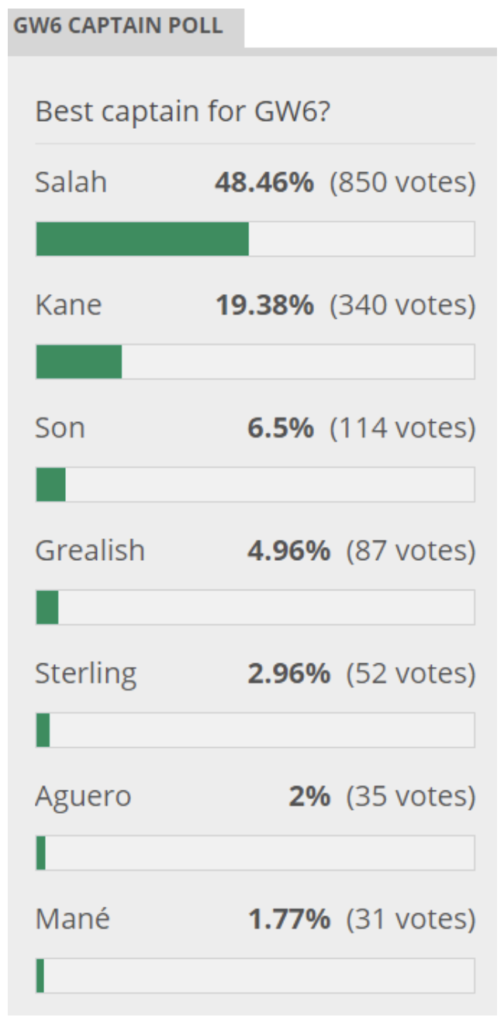Viewport: 504px width, 1024px height.
Task: Select the Kane poll option label
Action: 69,305
